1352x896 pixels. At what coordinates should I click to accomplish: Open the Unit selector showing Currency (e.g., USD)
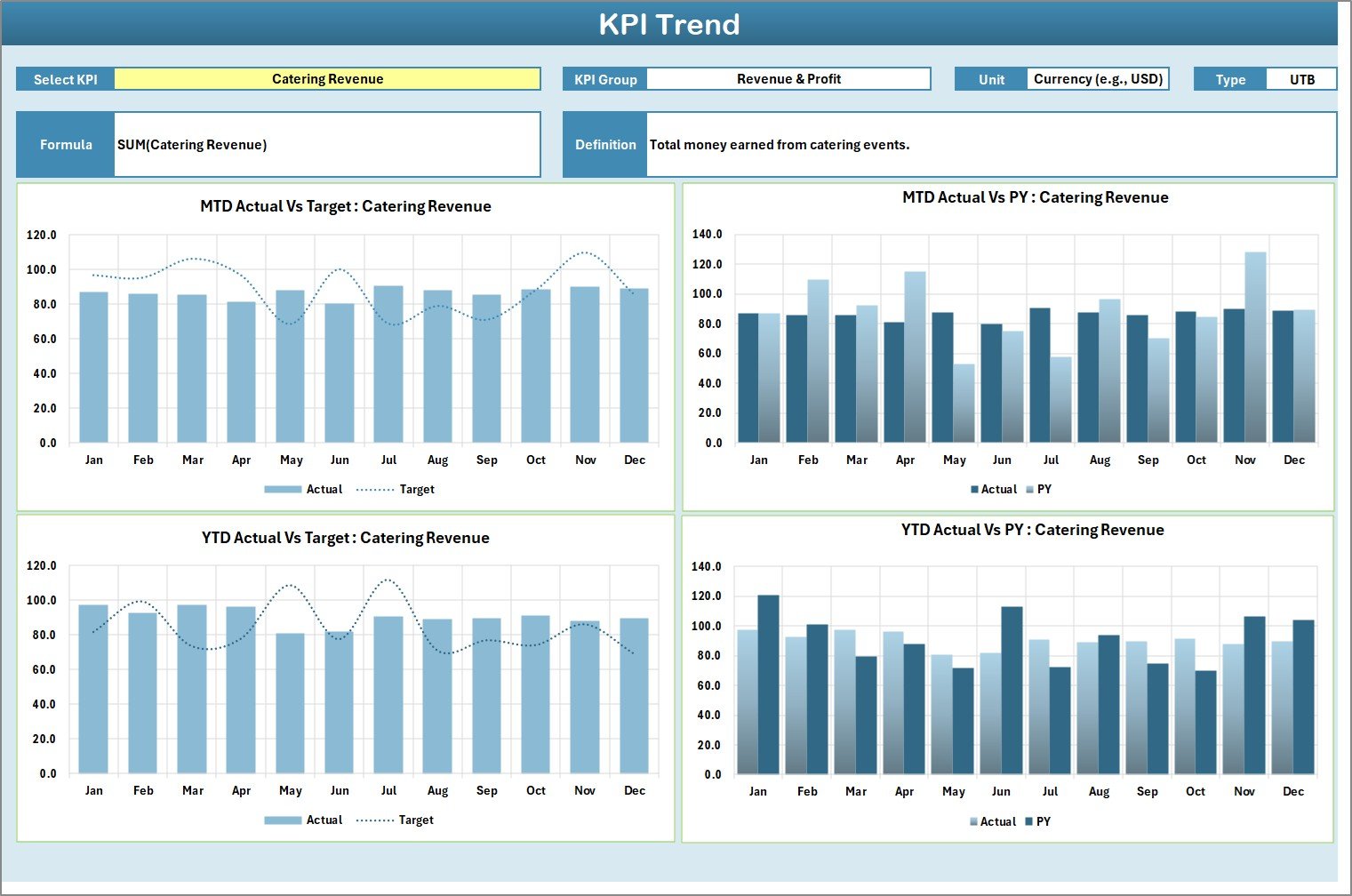click(1100, 78)
